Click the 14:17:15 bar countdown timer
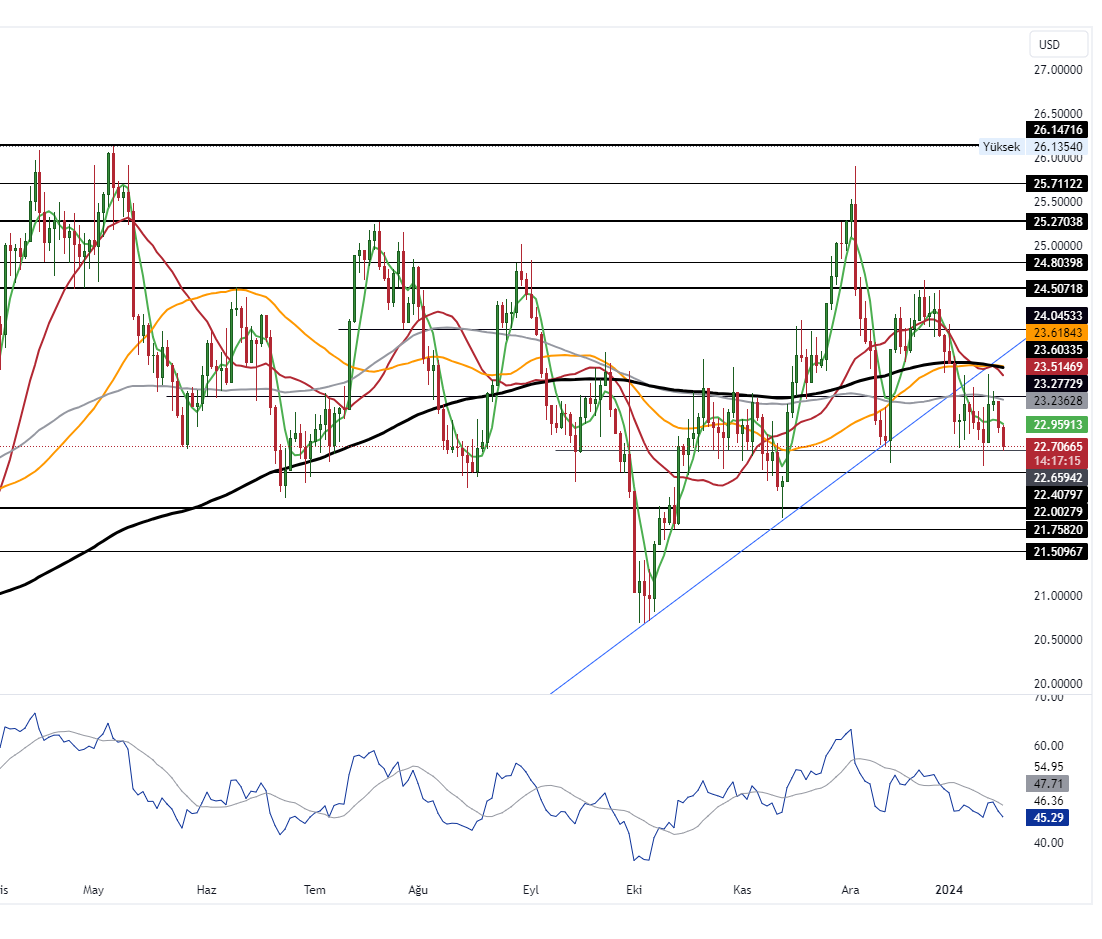Image resolution: width=1102 pixels, height=939 pixels. click(1058, 460)
